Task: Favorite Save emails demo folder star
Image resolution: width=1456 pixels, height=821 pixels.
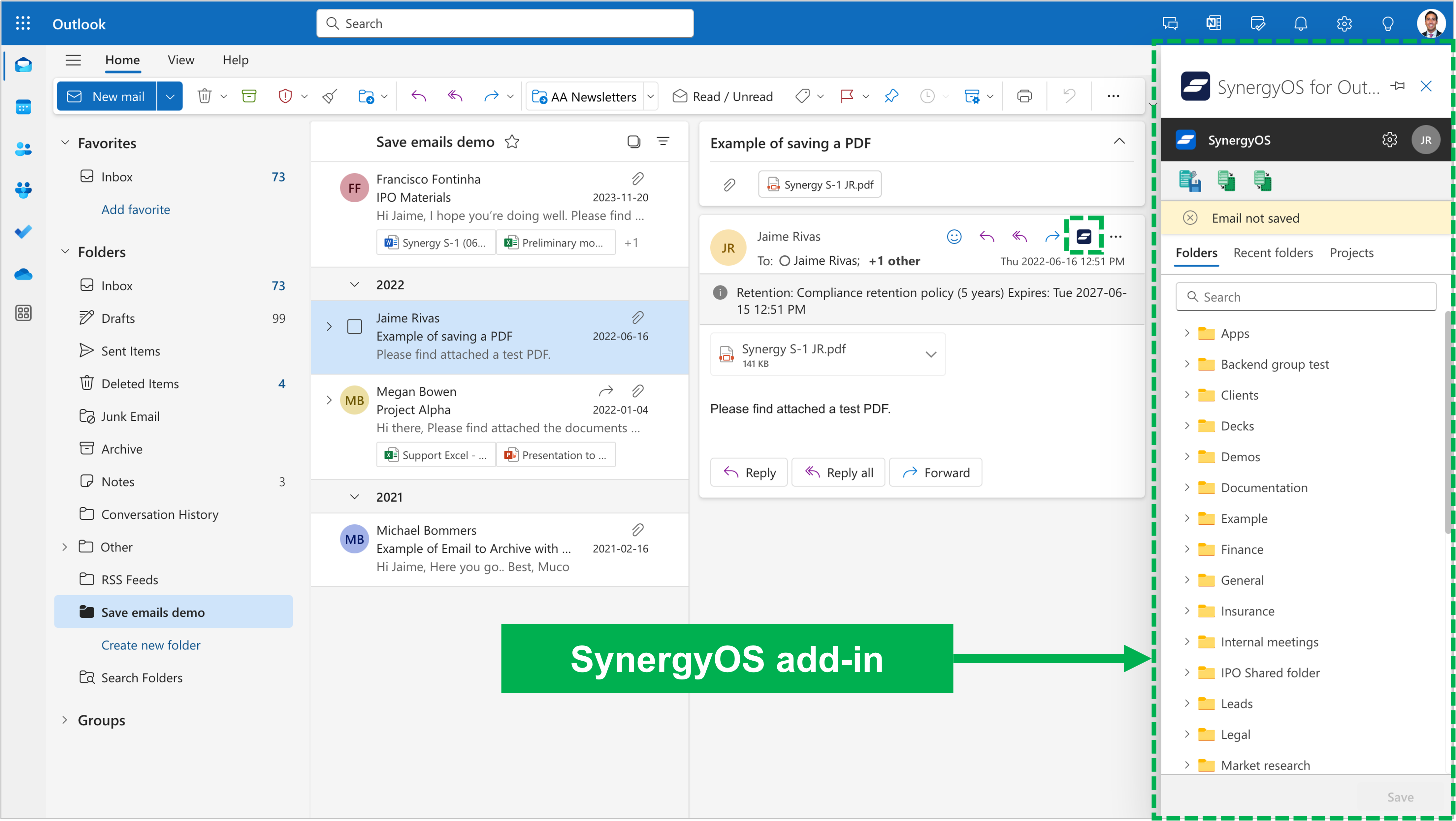Action: [x=512, y=141]
